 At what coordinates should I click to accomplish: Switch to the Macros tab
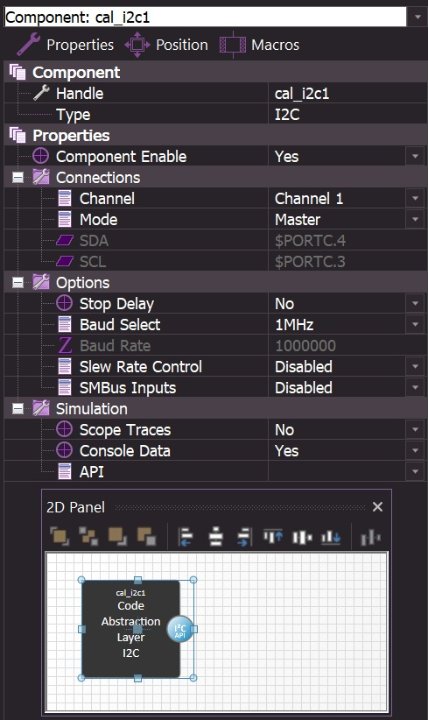[259, 45]
